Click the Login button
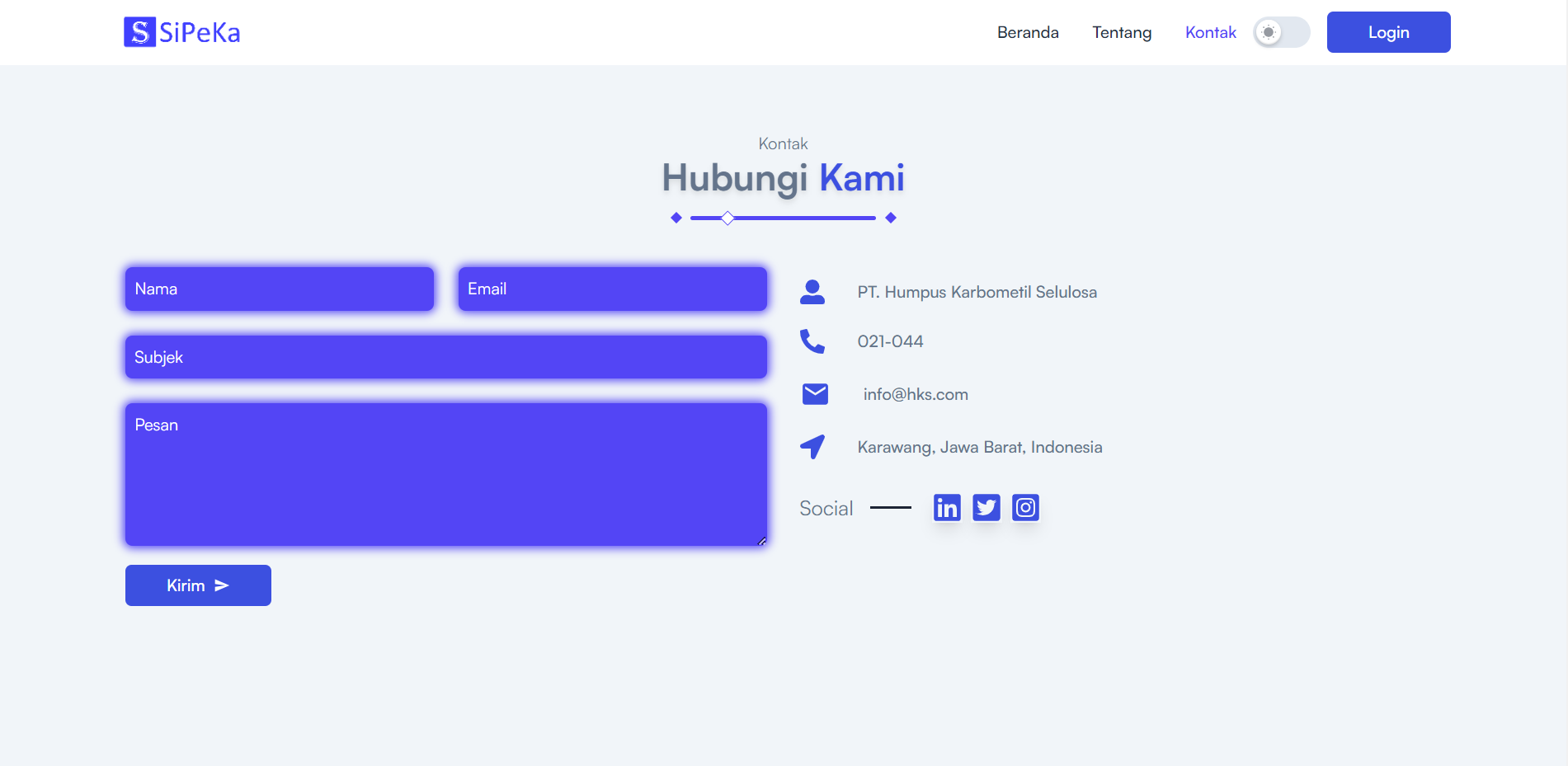This screenshot has width=1568, height=766. [1388, 32]
